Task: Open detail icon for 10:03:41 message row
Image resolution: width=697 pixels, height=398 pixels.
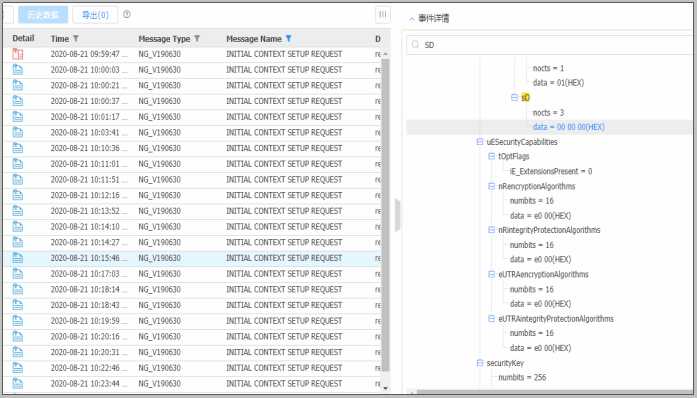Action: pos(18,133)
